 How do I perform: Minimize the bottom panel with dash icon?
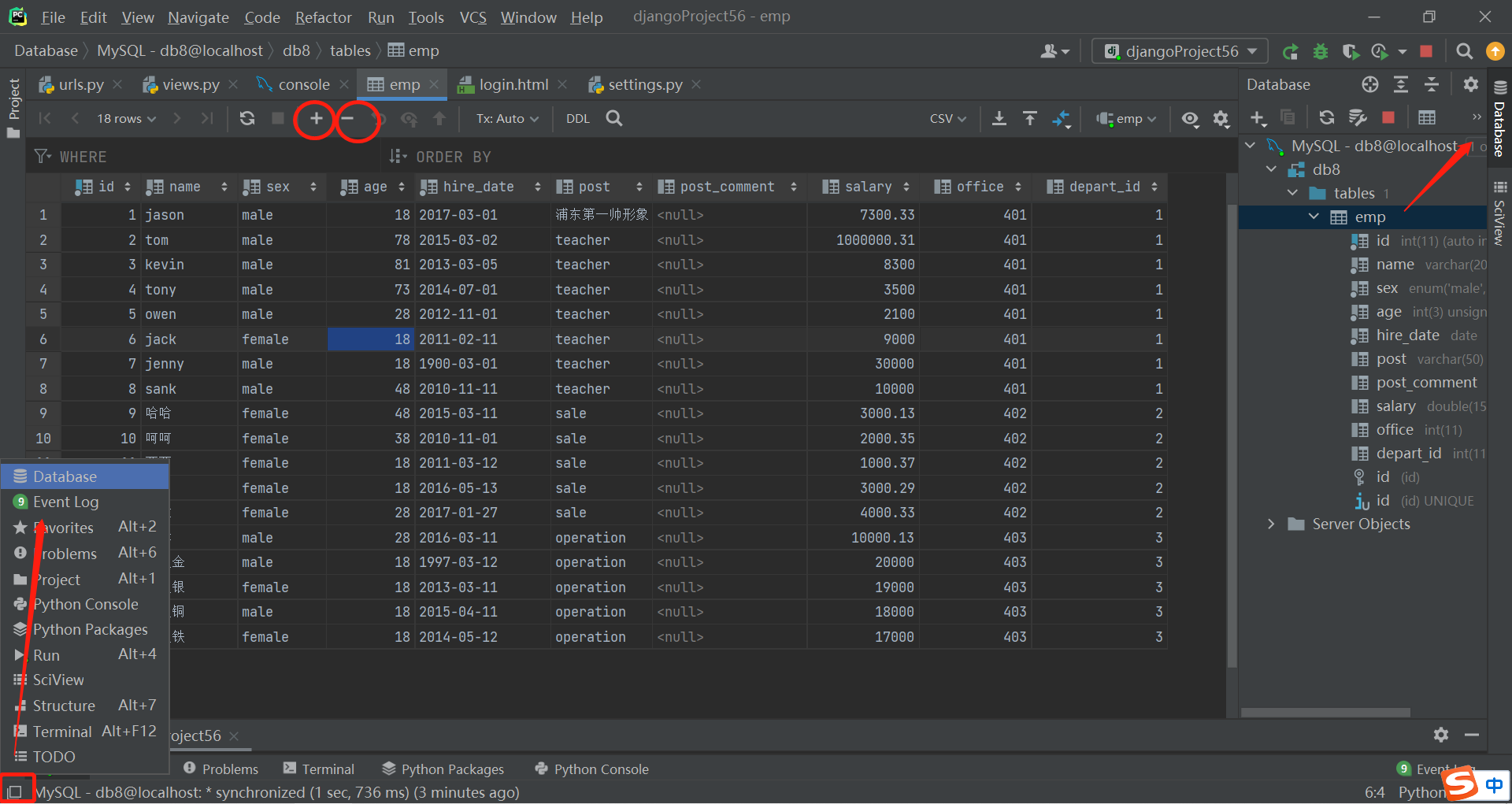coord(1471,735)
